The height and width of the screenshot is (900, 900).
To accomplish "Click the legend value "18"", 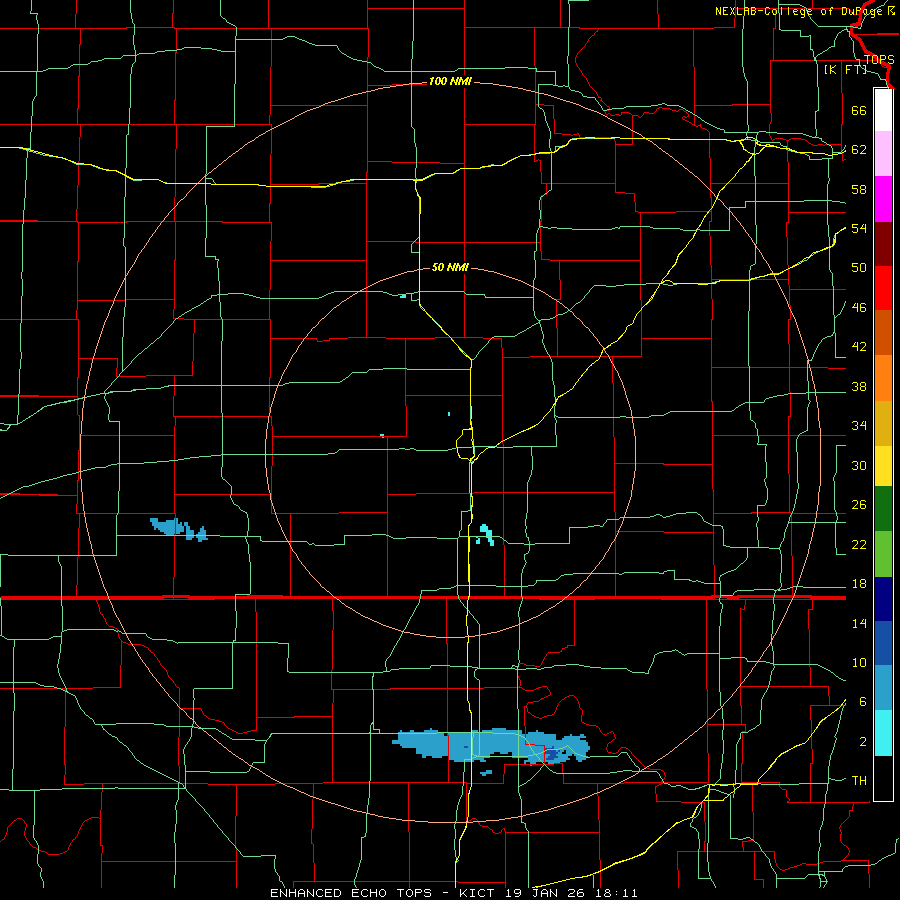I will 859,584.
